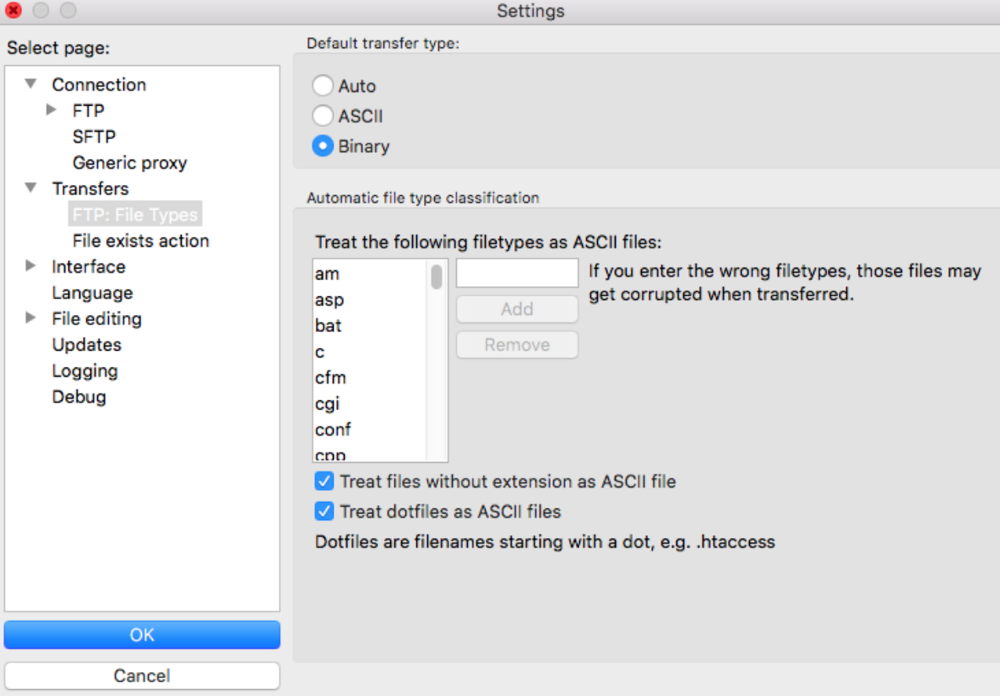Collapse the Transfers tree node
Viewport: 1000px width, 696px height.
31,188
